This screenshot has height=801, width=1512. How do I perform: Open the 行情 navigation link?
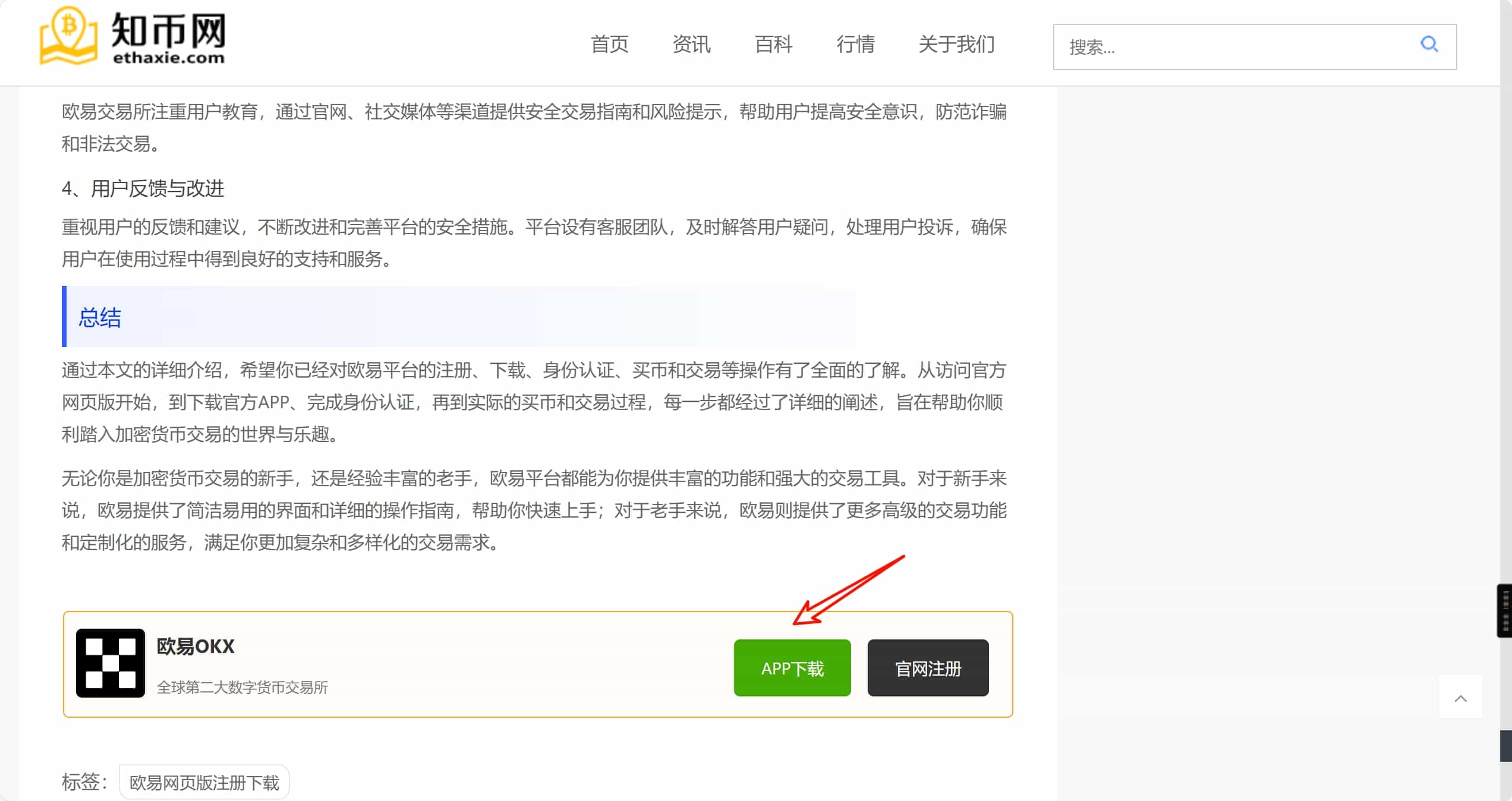(855, 44)
